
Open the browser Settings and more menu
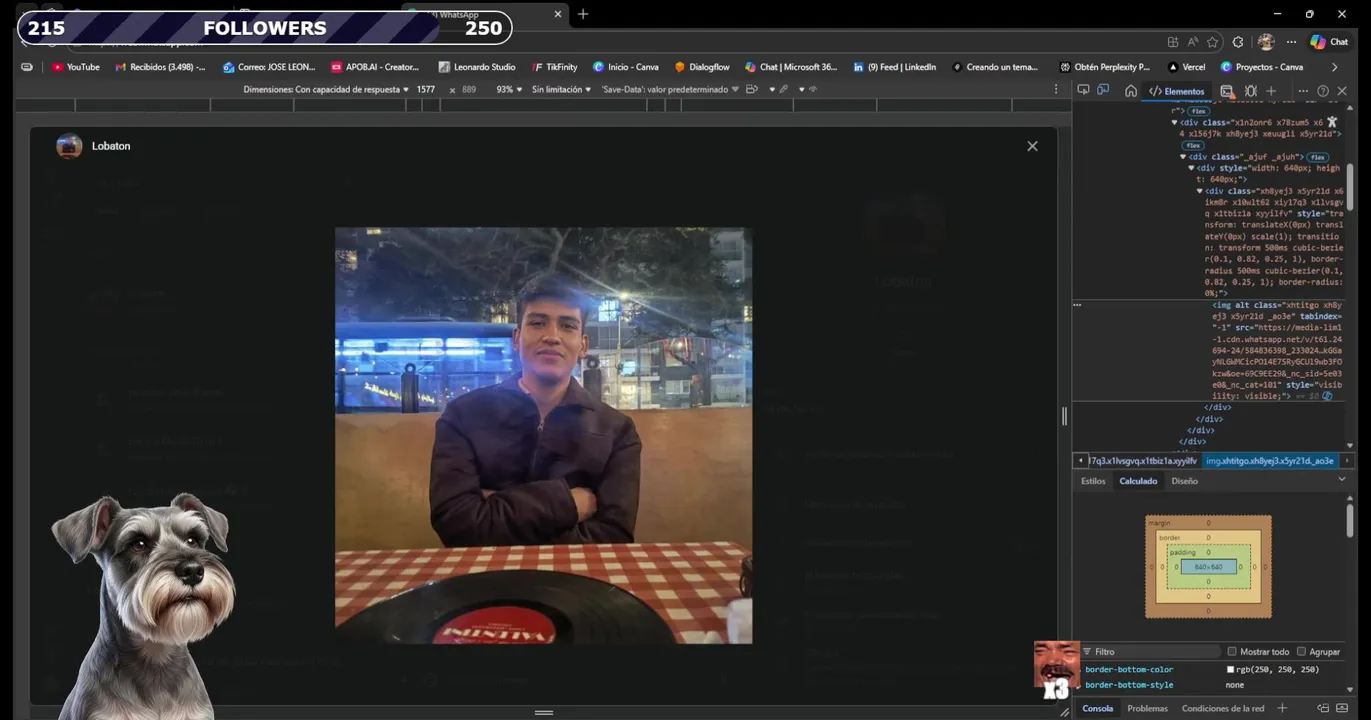coord(1291,42)
